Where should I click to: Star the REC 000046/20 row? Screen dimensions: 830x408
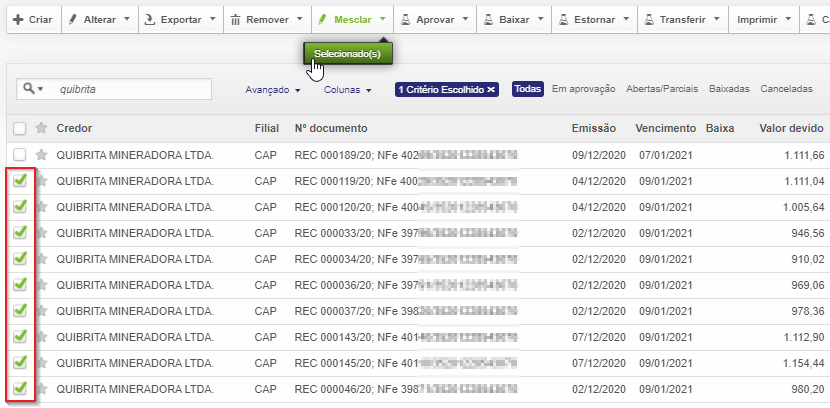41,389
